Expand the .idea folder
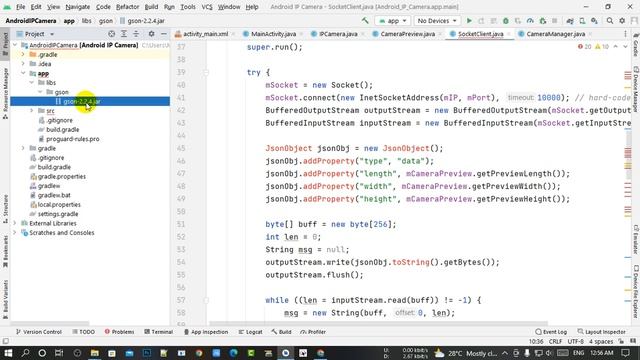Viewport: 640px width, 360px height. click(23, 64)
